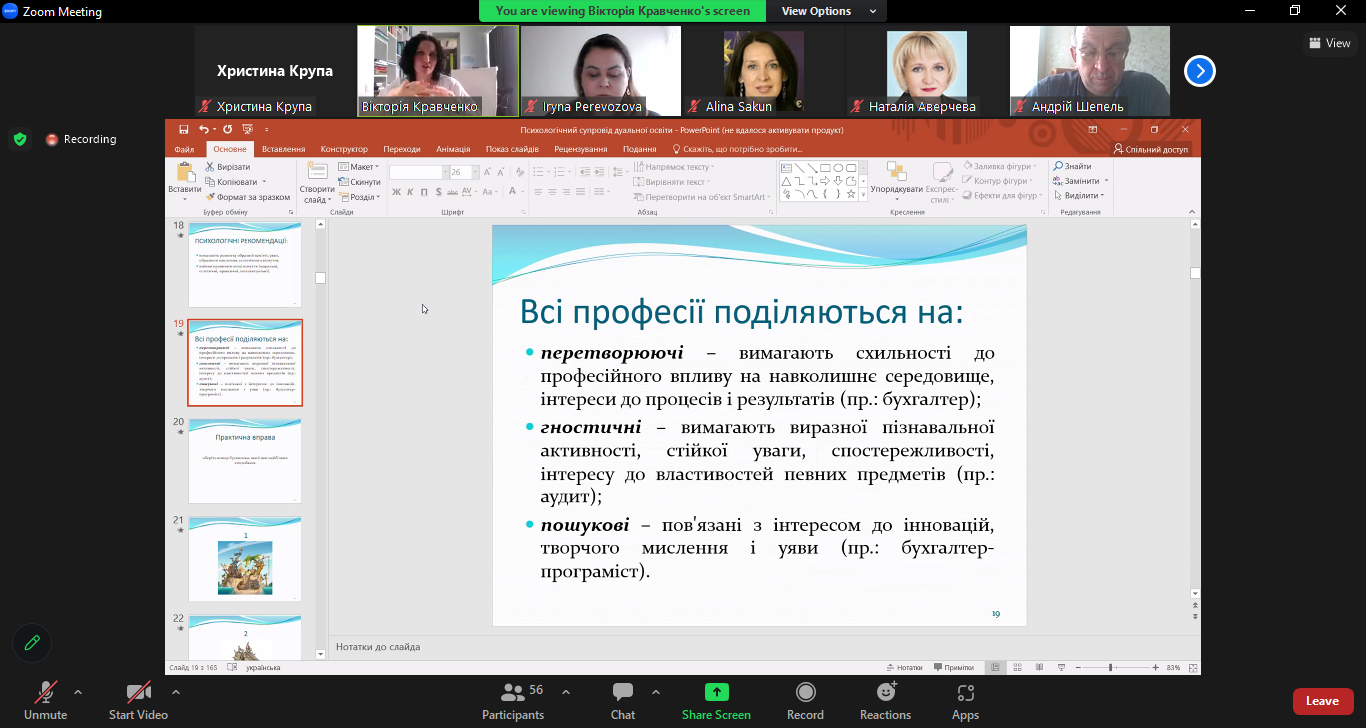1366x728 pixels.
Task: Expand video options arrow beside Start Video
Action: pyautogui.click(x=176, y=692)
